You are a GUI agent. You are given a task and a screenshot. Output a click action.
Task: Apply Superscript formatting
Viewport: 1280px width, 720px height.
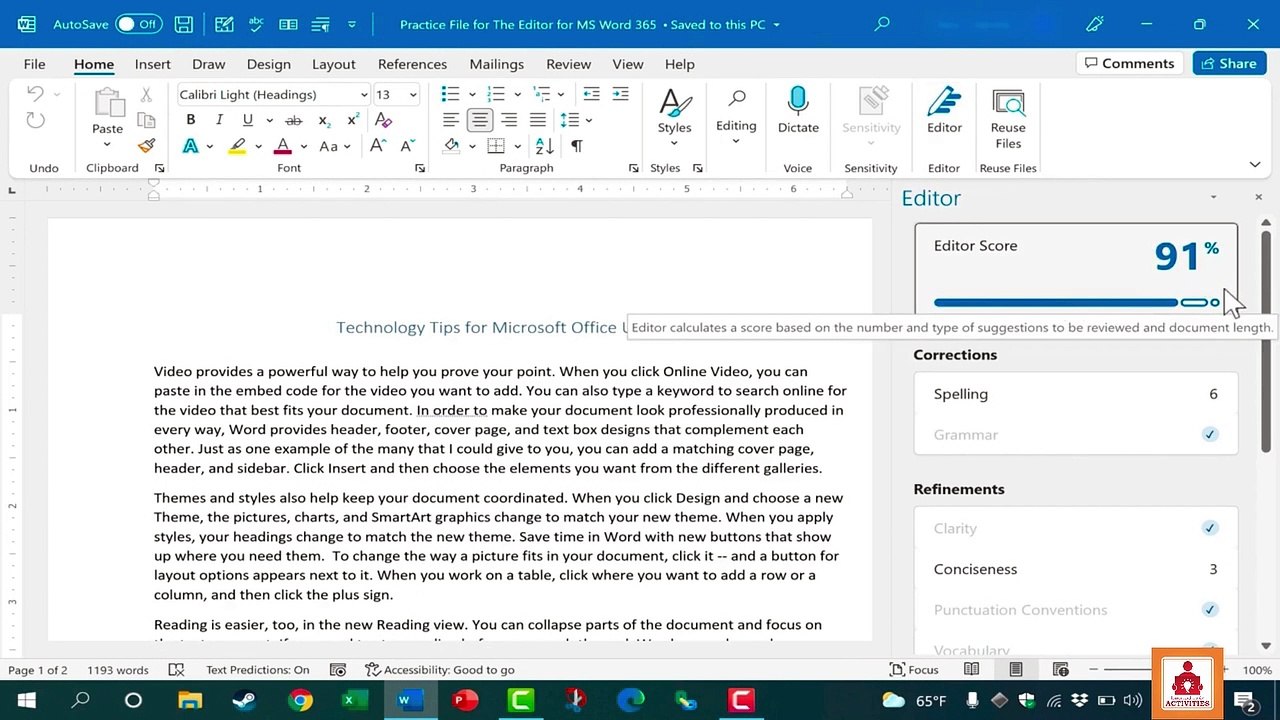pyautogui.click(x=353, y=120)
